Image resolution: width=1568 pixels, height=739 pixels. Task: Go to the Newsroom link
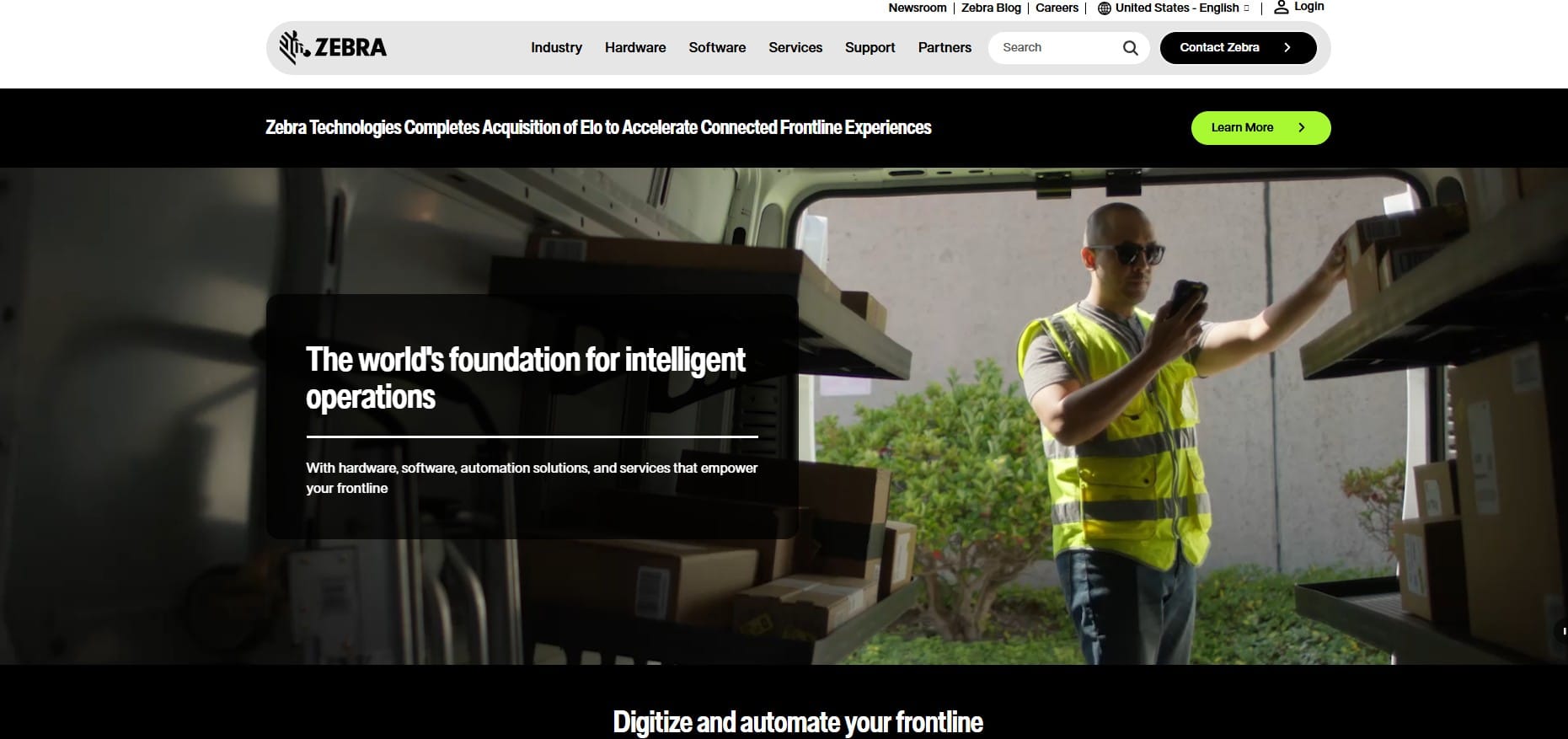[917, 8]
